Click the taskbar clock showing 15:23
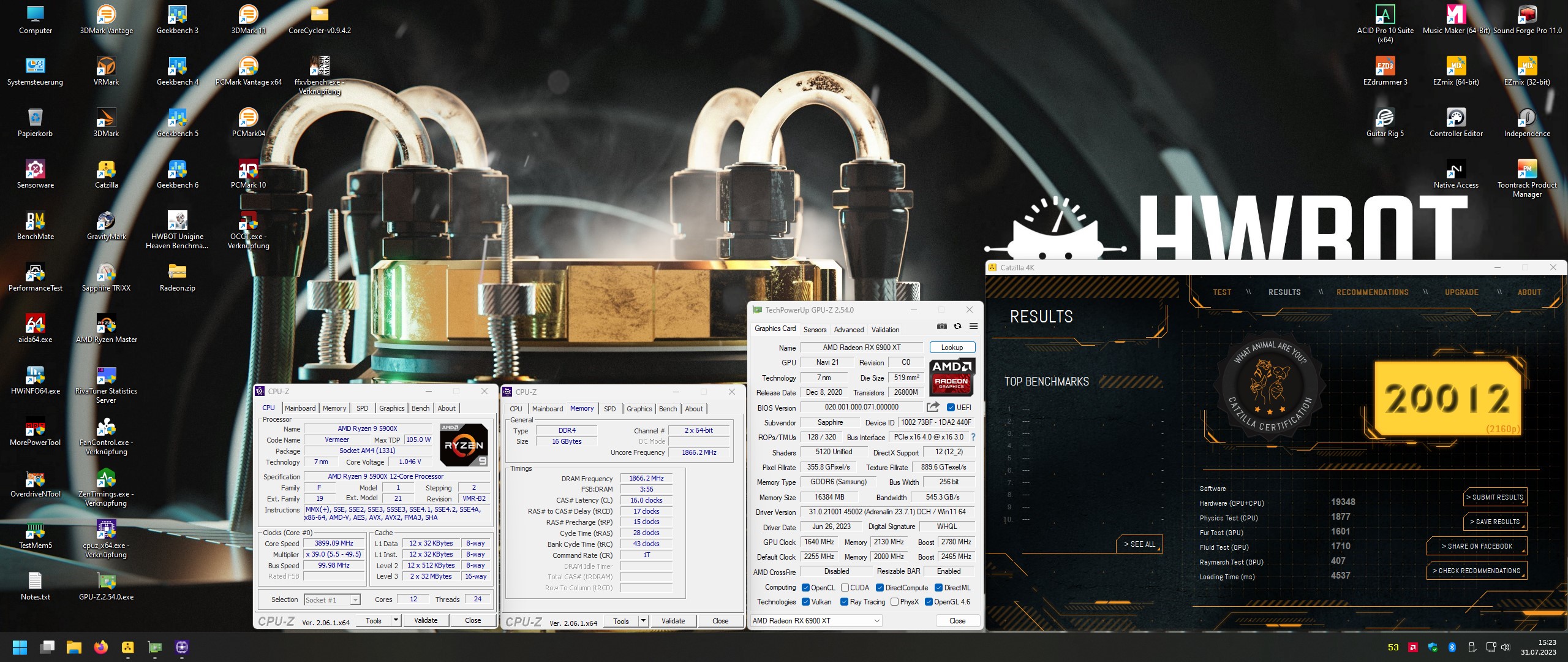 coord(1538,647)
